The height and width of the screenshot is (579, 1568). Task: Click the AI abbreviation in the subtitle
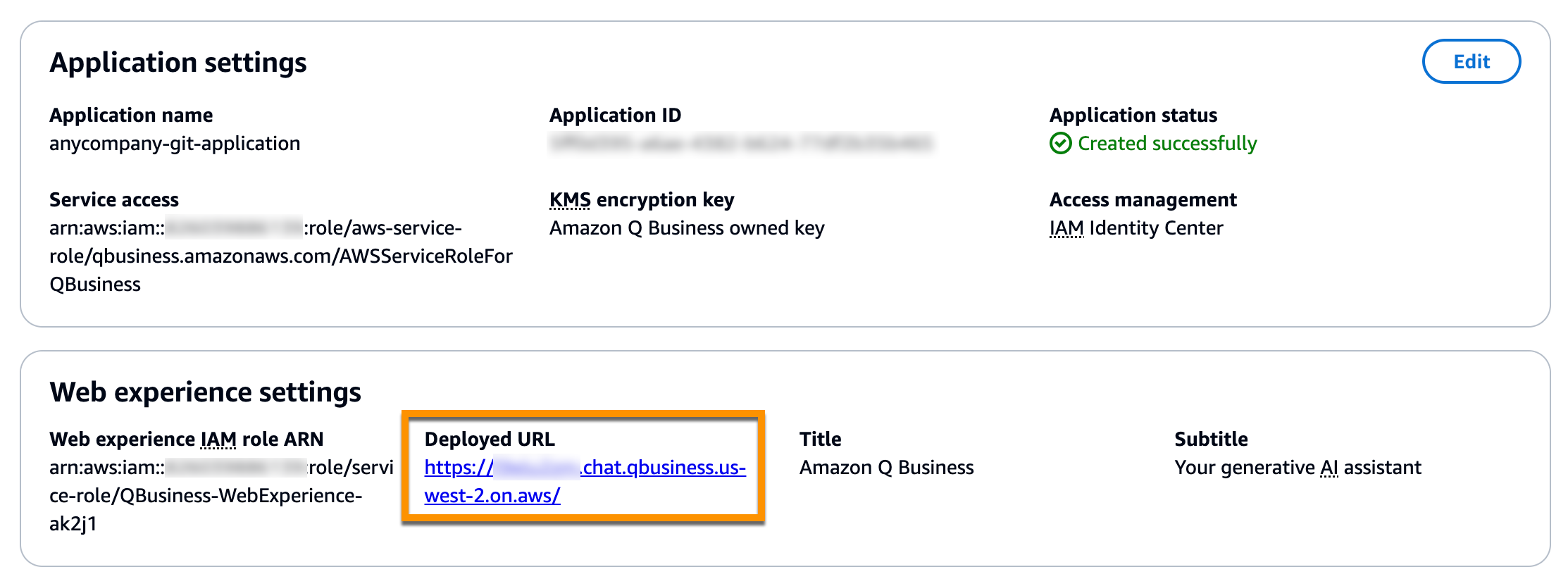pyautogui.click(x=1330, y=467)
